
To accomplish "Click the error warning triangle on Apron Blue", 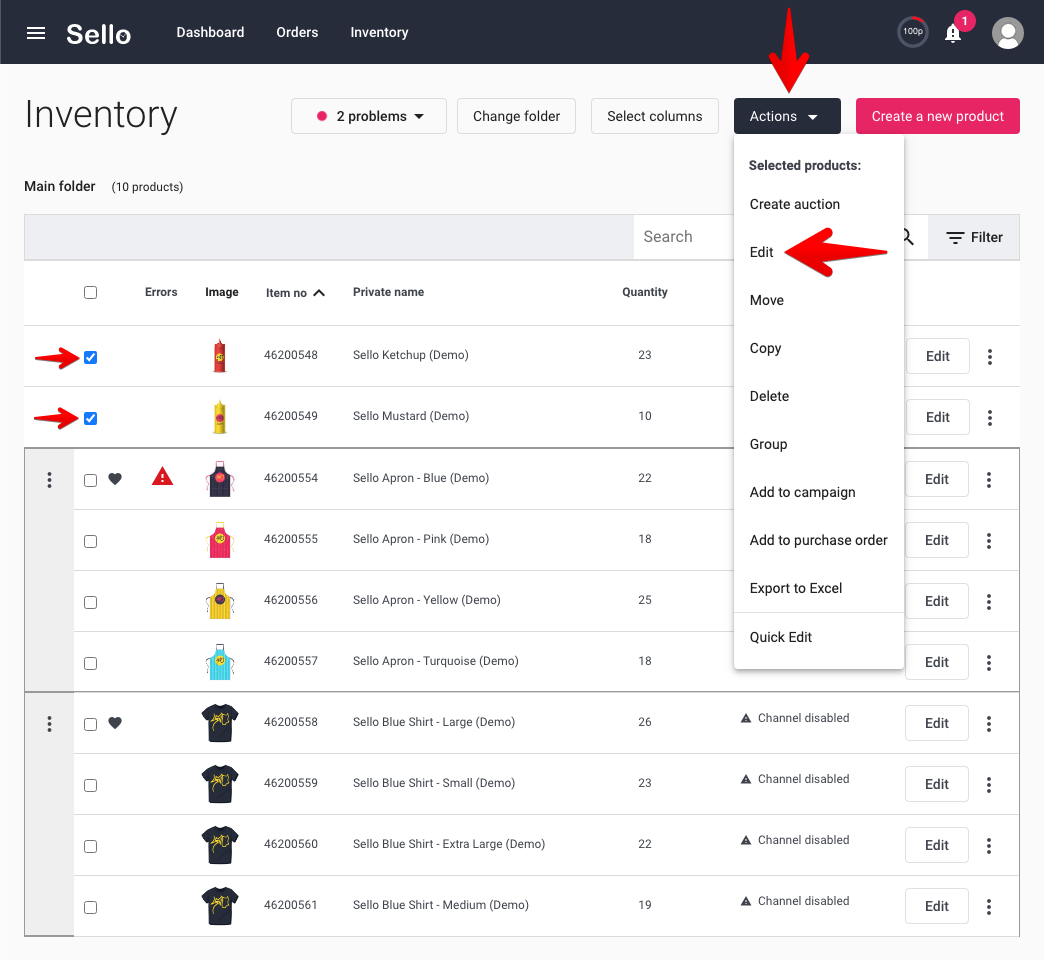I will coord(162,477).
